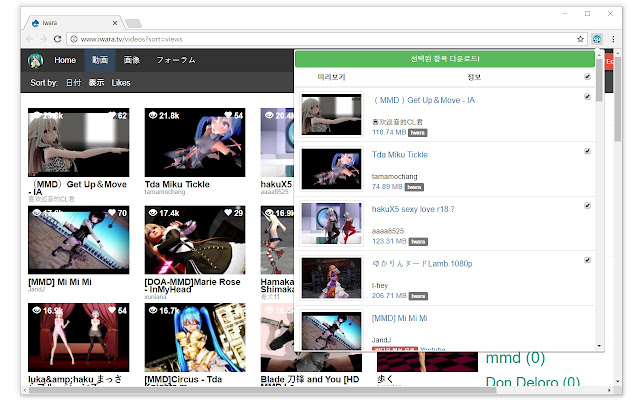Click the Don Deloro (0) tag link
Screen dimensions: 640x400
tap(533, 382)
